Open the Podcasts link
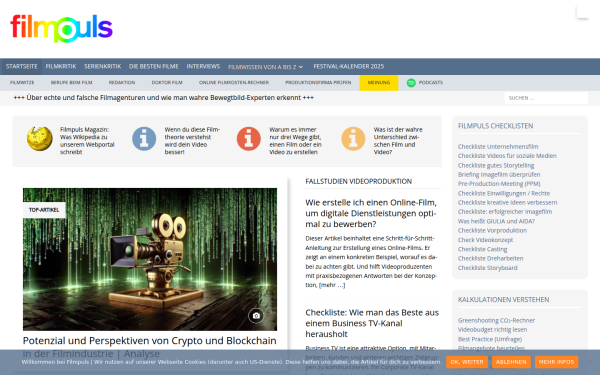 click(x=430, y=83)
